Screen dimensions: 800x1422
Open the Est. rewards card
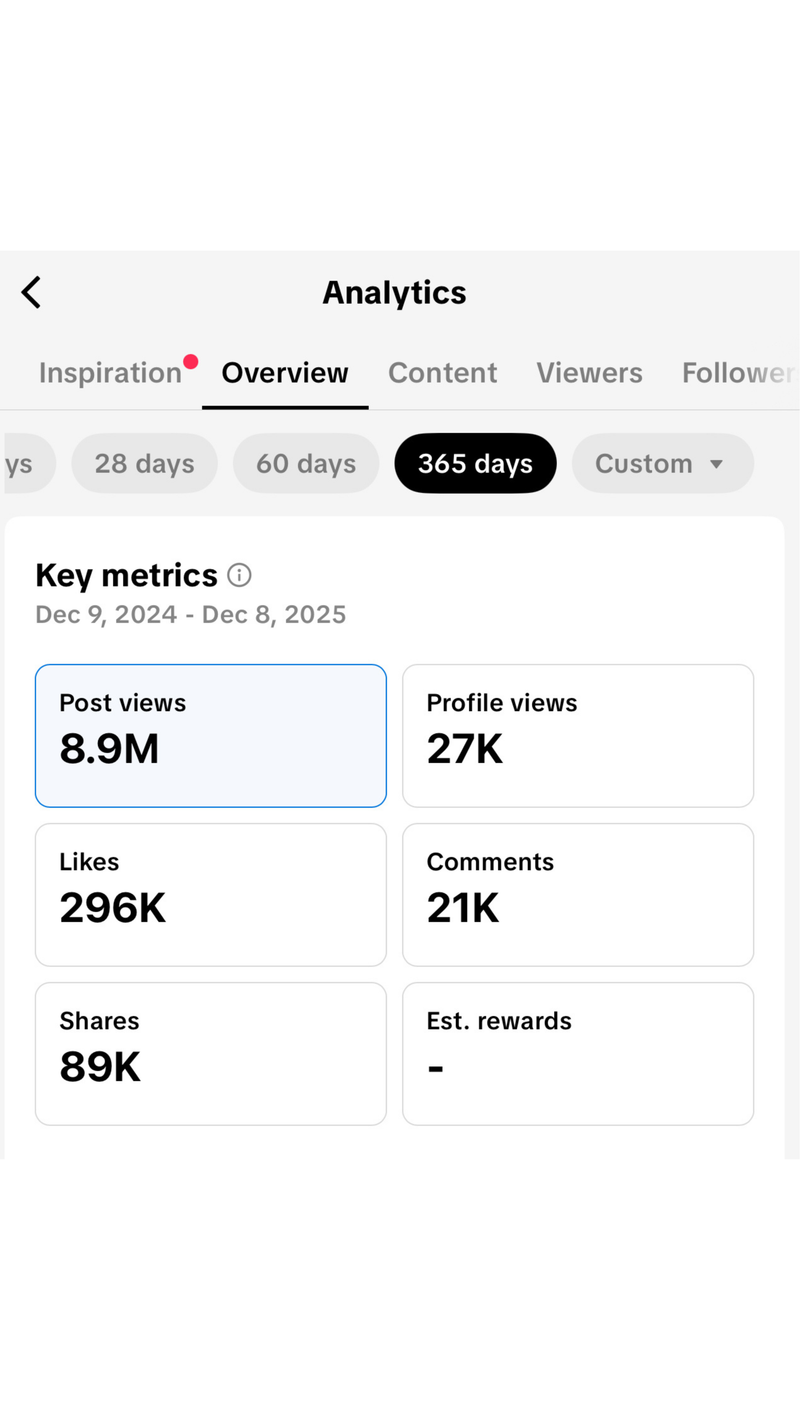tap(577, 1053)
